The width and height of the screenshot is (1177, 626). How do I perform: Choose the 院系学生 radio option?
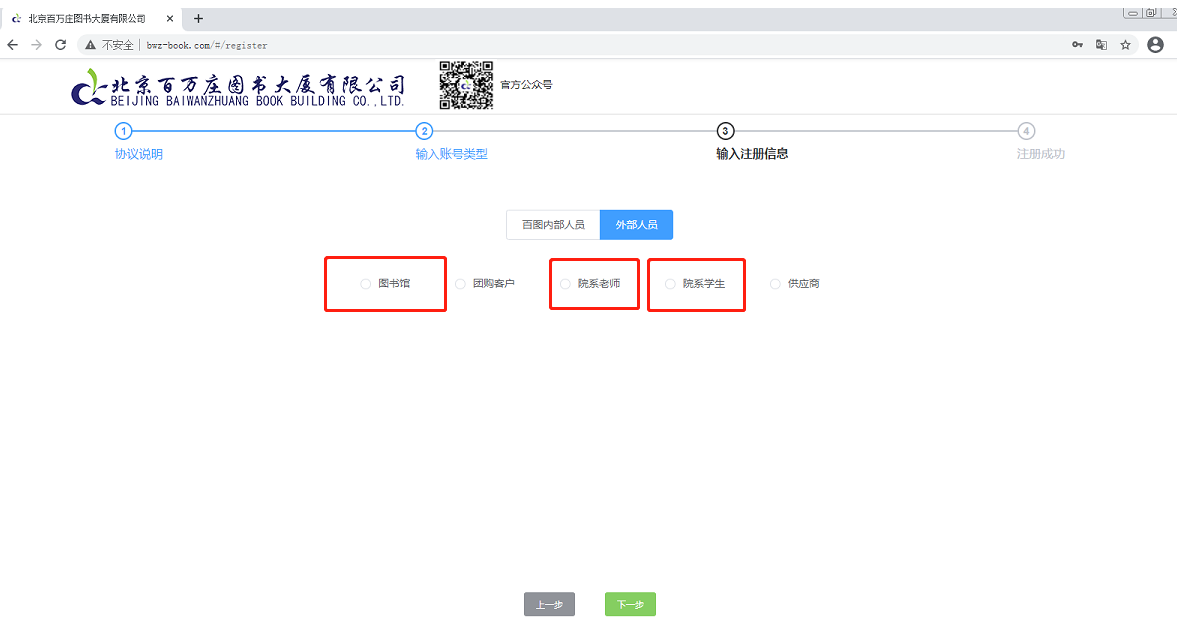[x=671, y=284]
